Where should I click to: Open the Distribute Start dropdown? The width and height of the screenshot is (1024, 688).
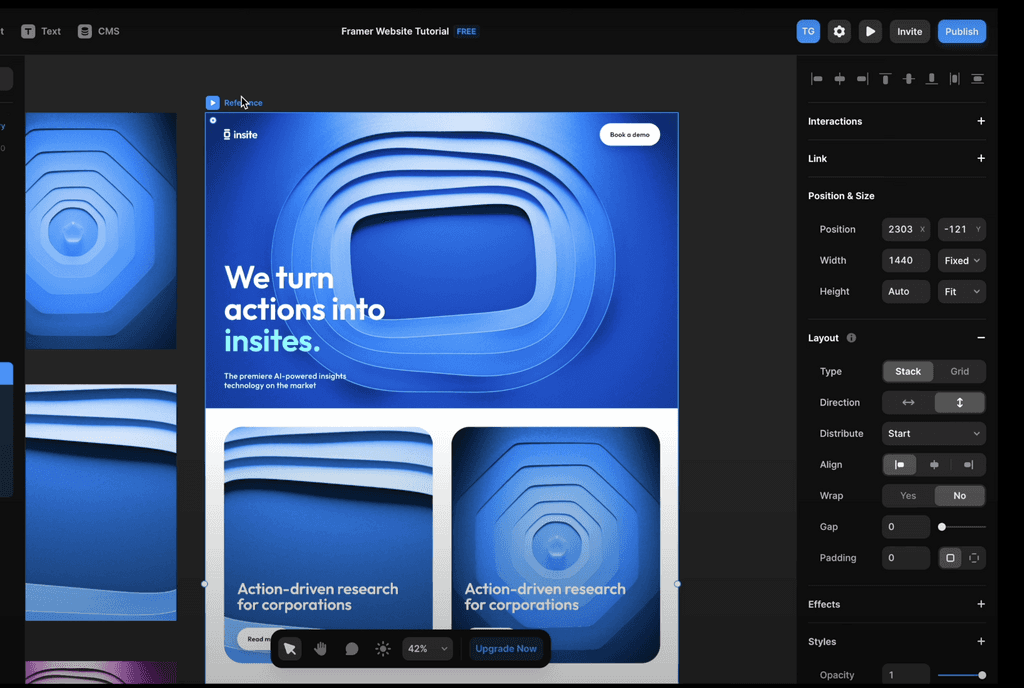933,433
